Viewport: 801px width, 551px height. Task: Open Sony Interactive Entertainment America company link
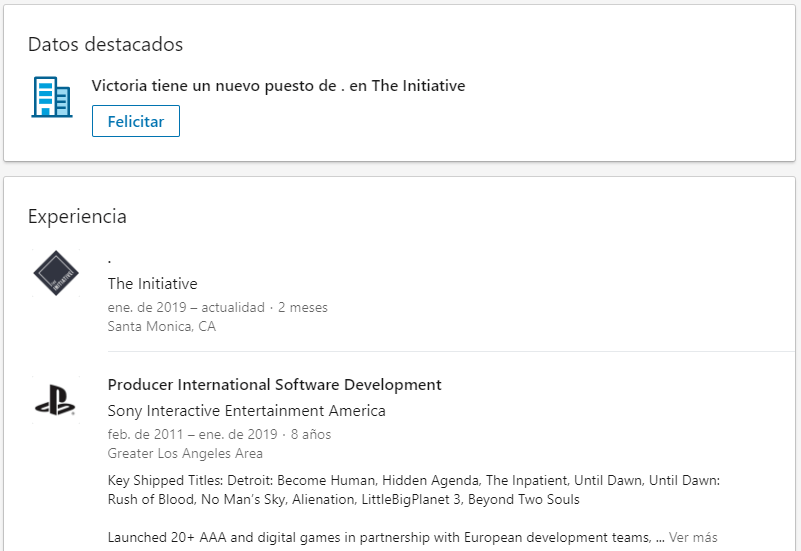246,411
